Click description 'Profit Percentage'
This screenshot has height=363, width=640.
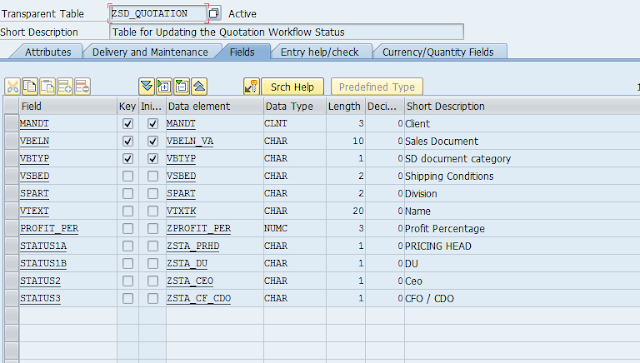444,229
